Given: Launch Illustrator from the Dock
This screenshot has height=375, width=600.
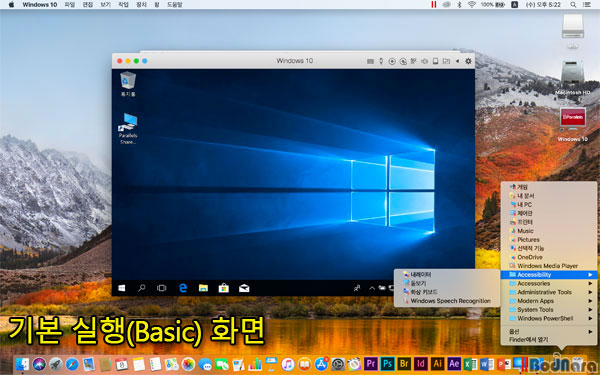Looking at the screenshot, I should pyautogui.click(x=437, y=364).
